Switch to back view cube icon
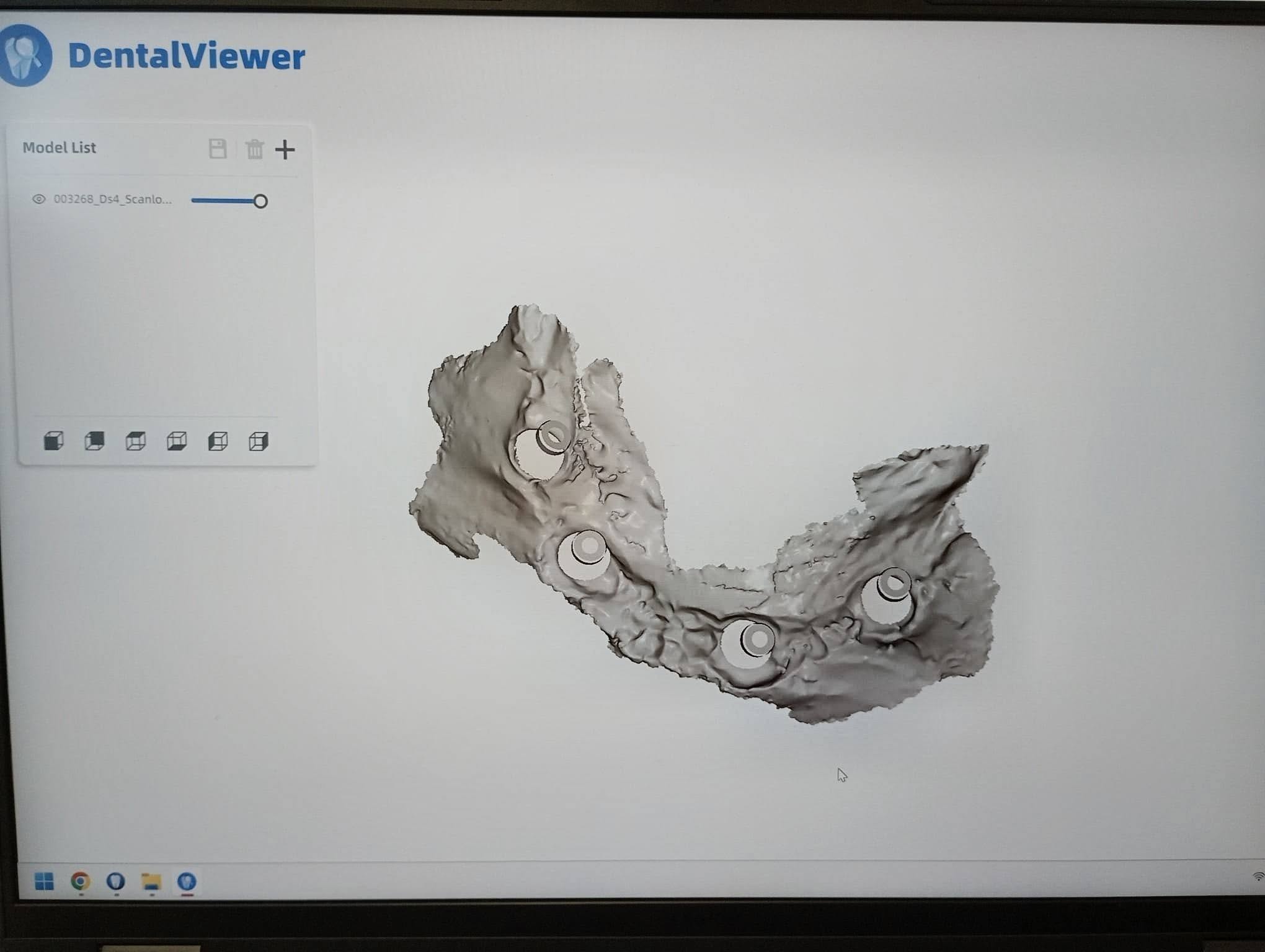1265x952 pixels. [94, 441]
